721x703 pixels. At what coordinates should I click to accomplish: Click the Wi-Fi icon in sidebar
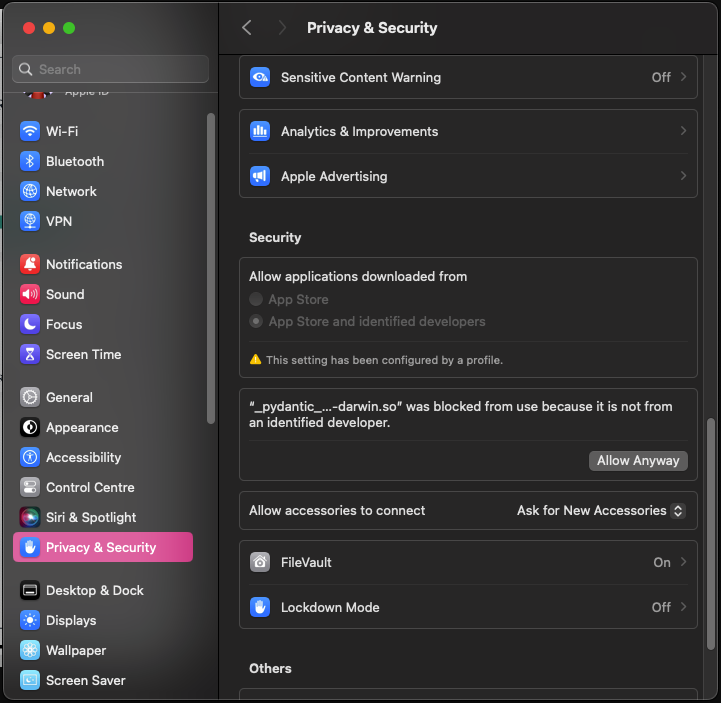click(x=30, y=131)
